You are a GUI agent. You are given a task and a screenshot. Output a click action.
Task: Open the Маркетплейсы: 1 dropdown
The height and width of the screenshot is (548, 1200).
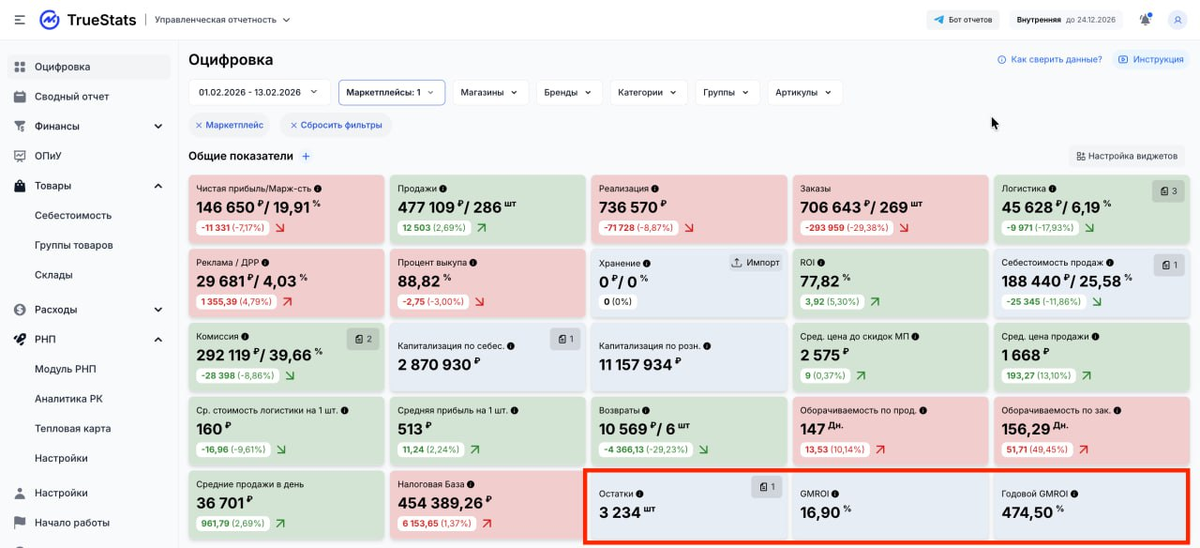point(391,92)
